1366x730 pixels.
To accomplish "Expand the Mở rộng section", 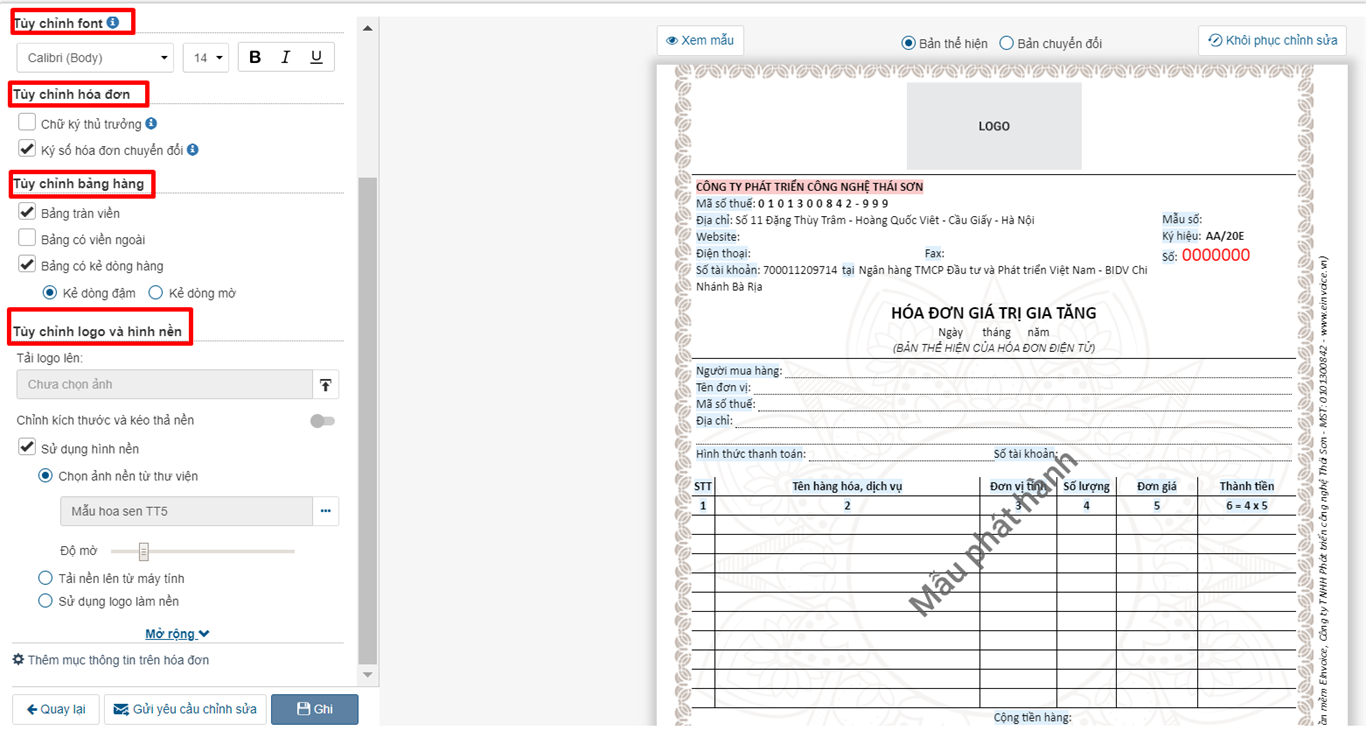I will pos(177,634).
